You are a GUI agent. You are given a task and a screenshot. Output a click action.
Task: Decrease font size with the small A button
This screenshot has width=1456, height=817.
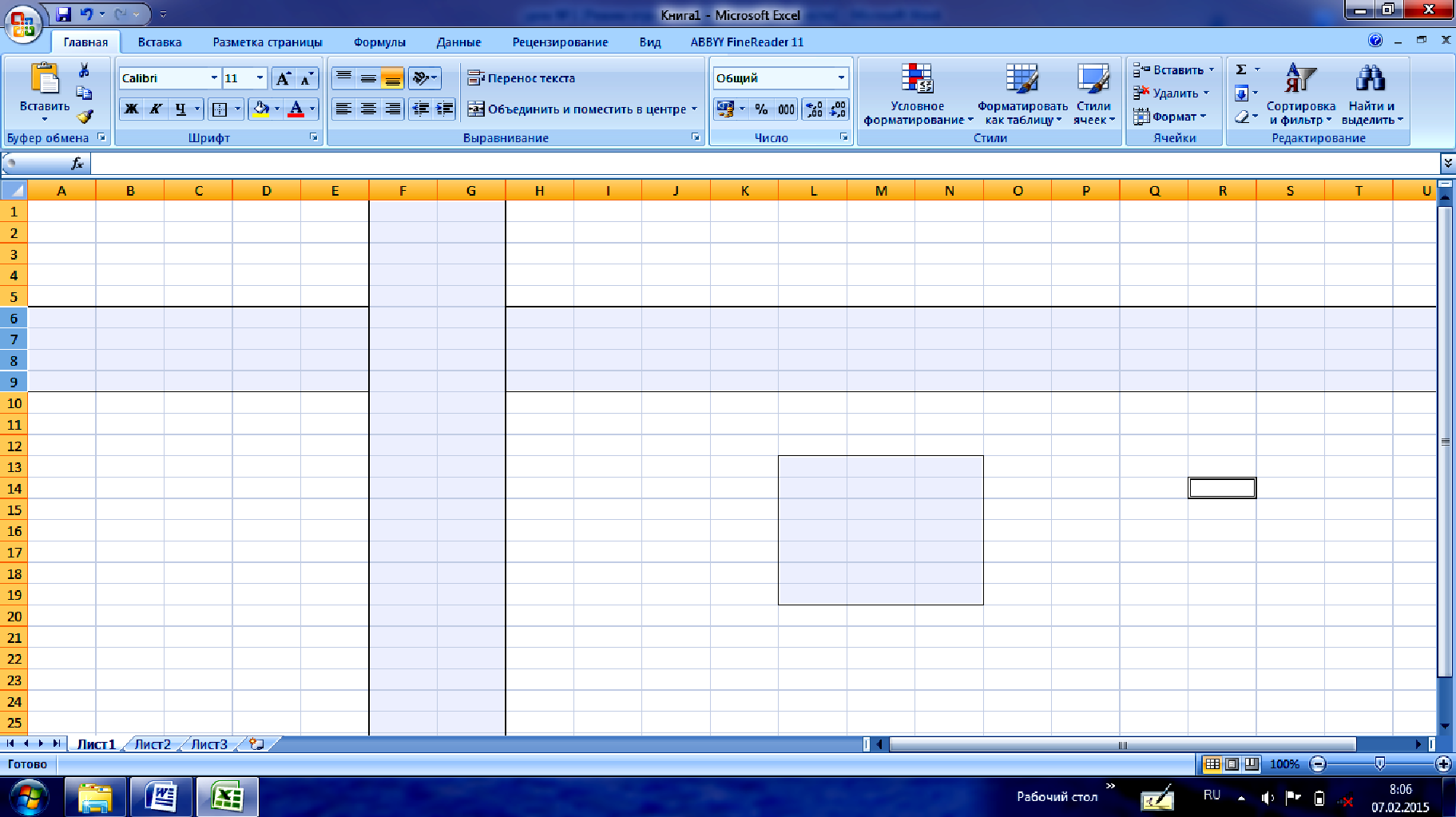(x=307, y=78)
